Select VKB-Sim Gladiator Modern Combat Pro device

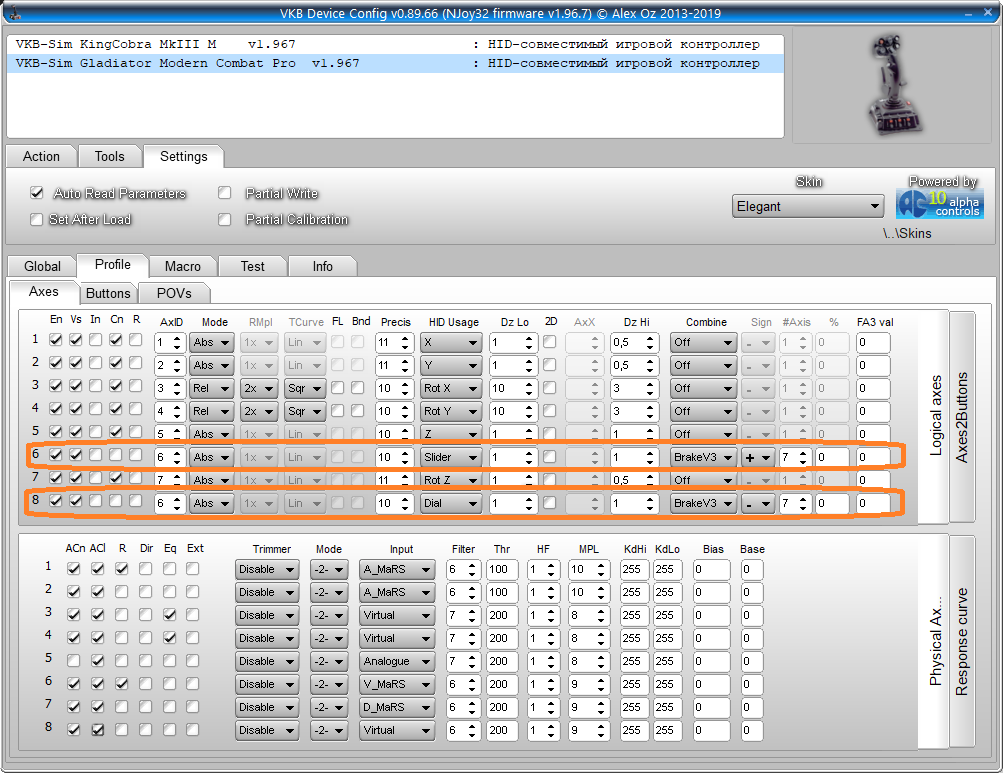(395, 63)
